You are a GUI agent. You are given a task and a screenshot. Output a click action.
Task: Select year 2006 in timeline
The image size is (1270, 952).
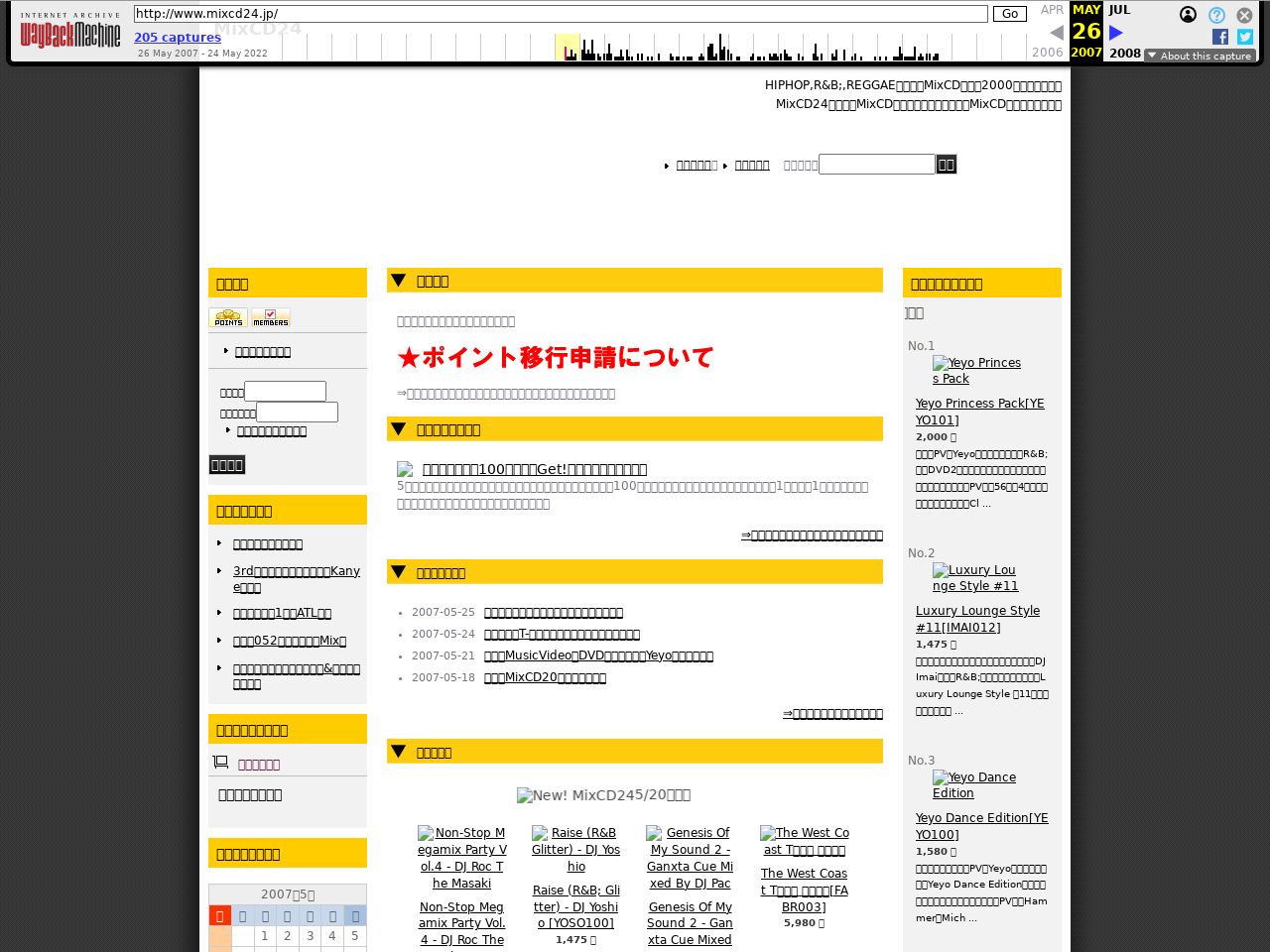tap(1047, 53)
